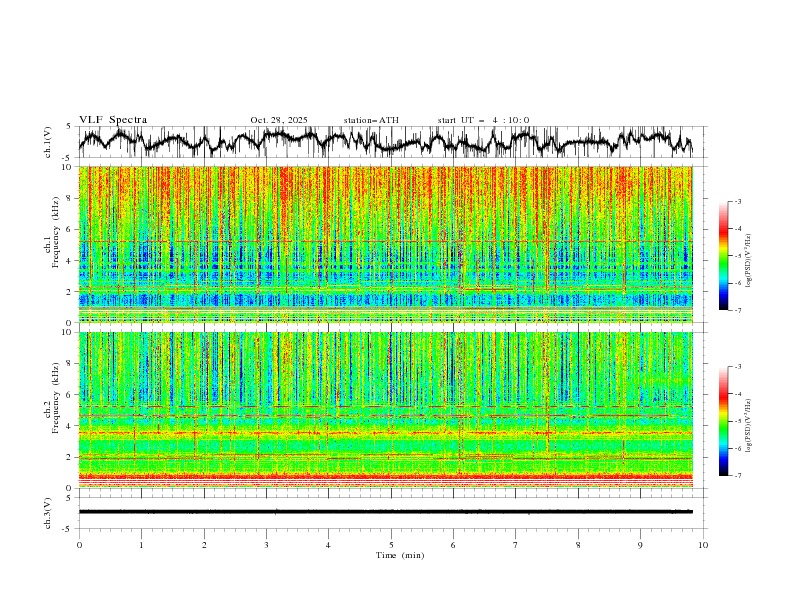The height and width of the screenshot is (612, 792).
Task: Click the lower color bar's log(PSD) label
Action: coord(749,426)
